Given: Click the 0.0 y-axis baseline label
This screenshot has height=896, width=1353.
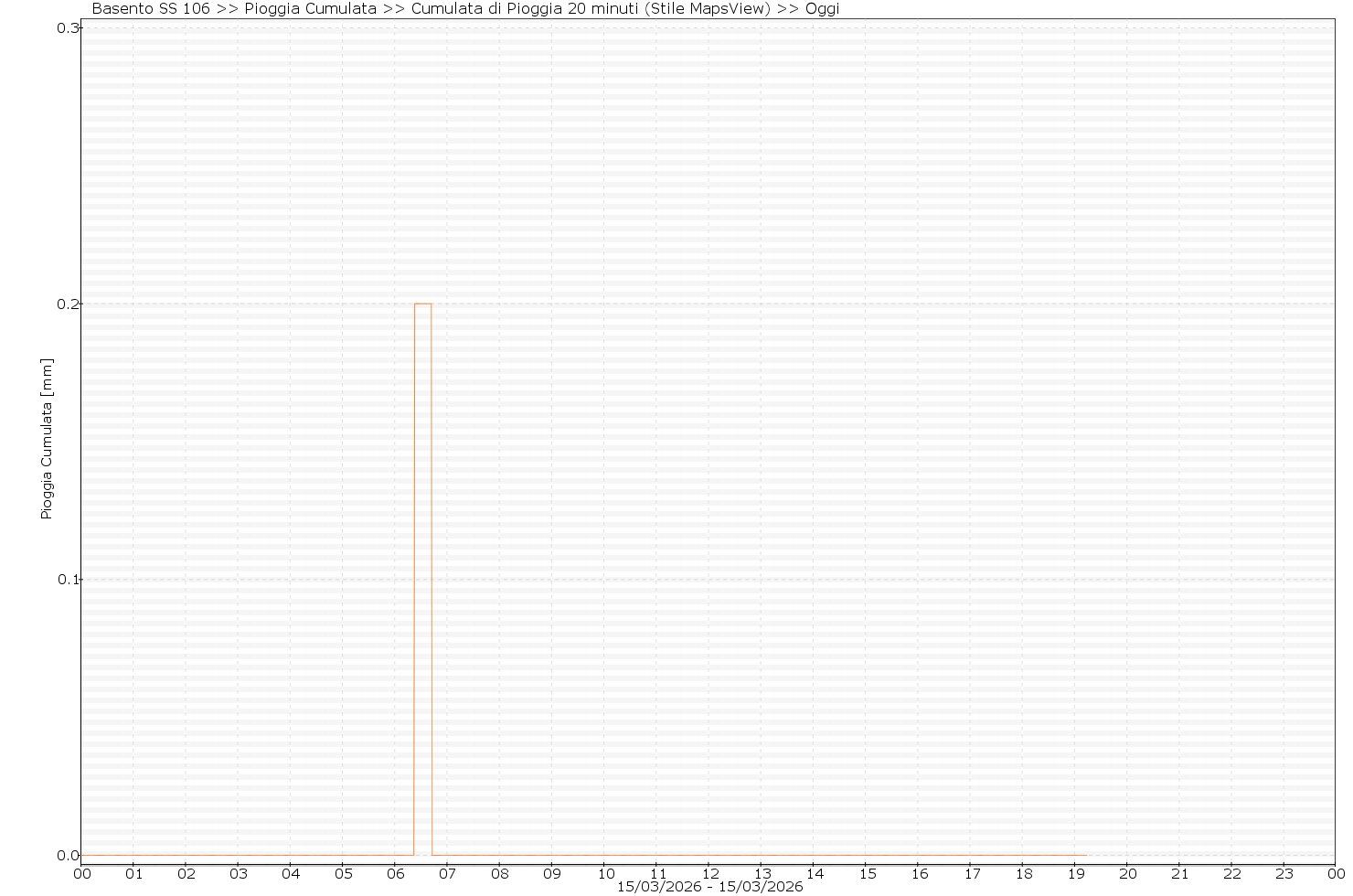Looking at the screenshot, I should (68, 856).
